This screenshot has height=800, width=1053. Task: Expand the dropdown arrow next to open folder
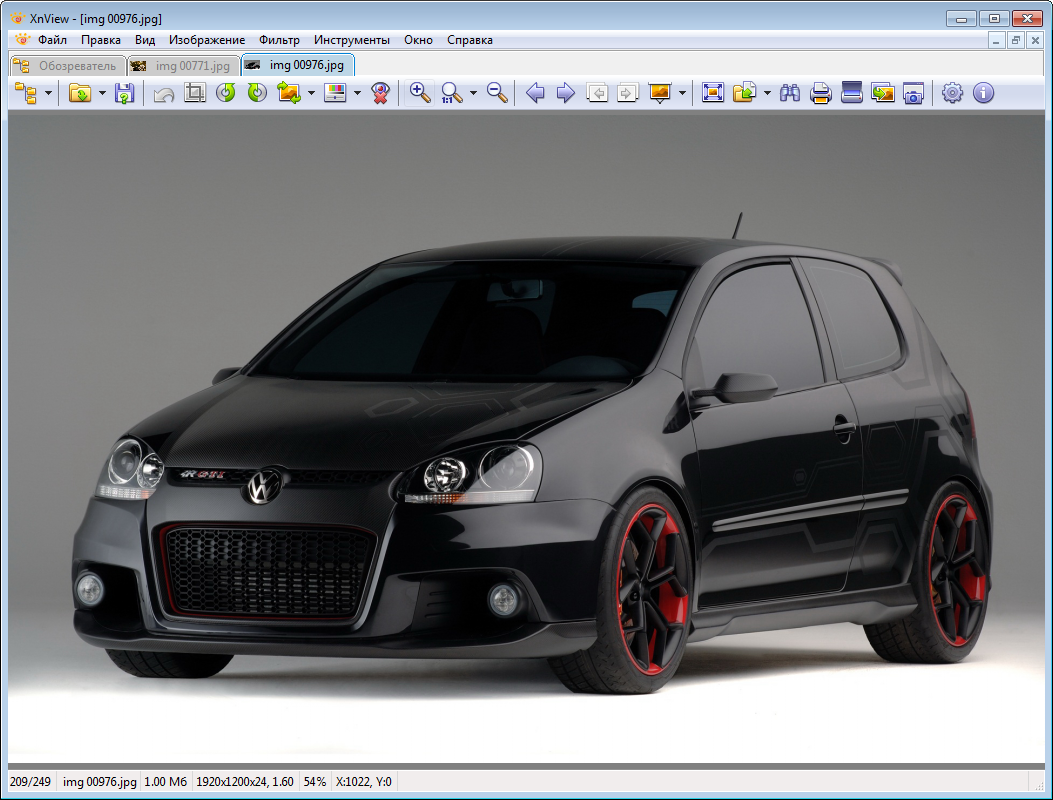coord(102,93)
